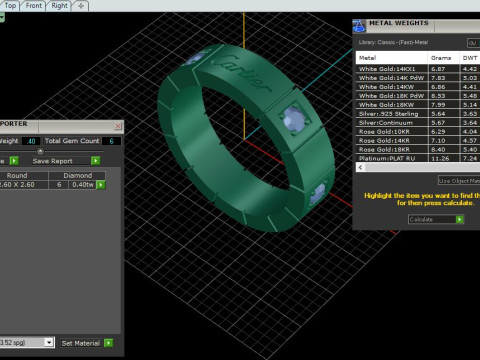Click the green arrow left of Save Report
The width and height of the screenshot is (480, 360).
coord(14,161)
